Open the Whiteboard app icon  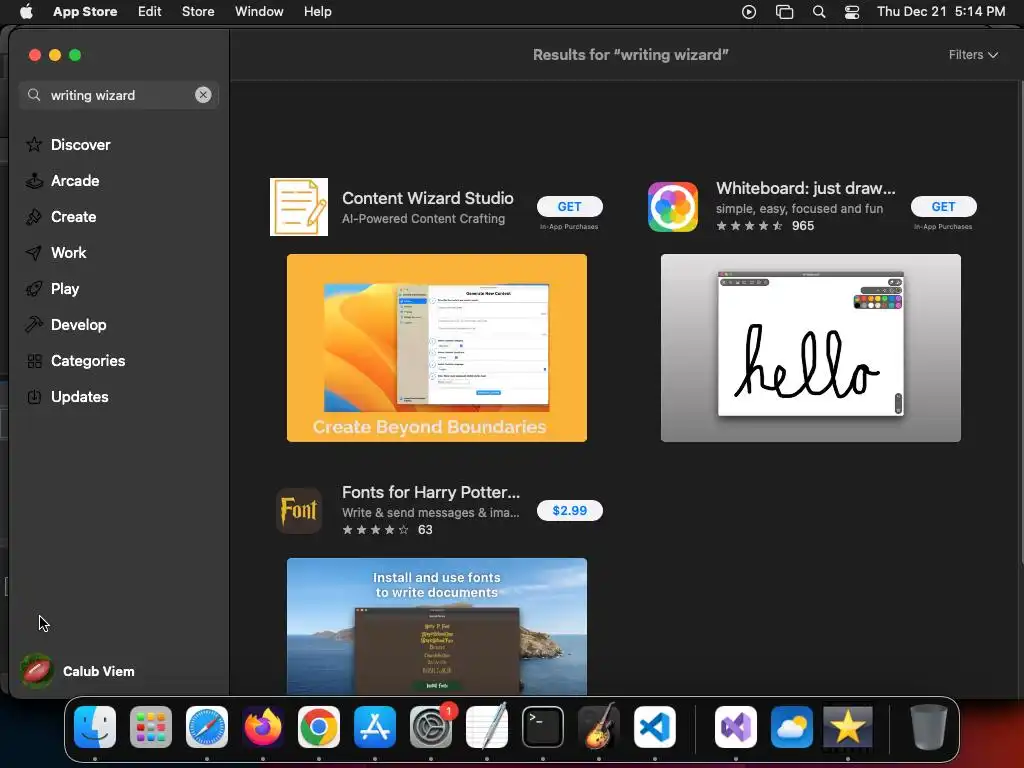pyautogui.click(x=673, y=207)
